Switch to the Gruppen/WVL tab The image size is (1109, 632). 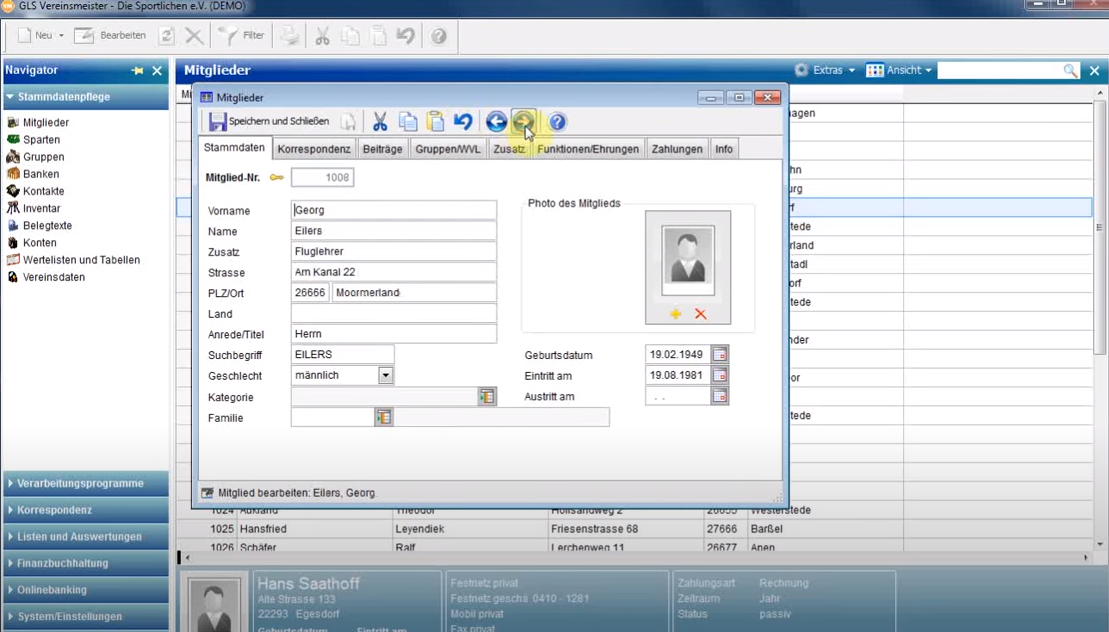(448, 149)
